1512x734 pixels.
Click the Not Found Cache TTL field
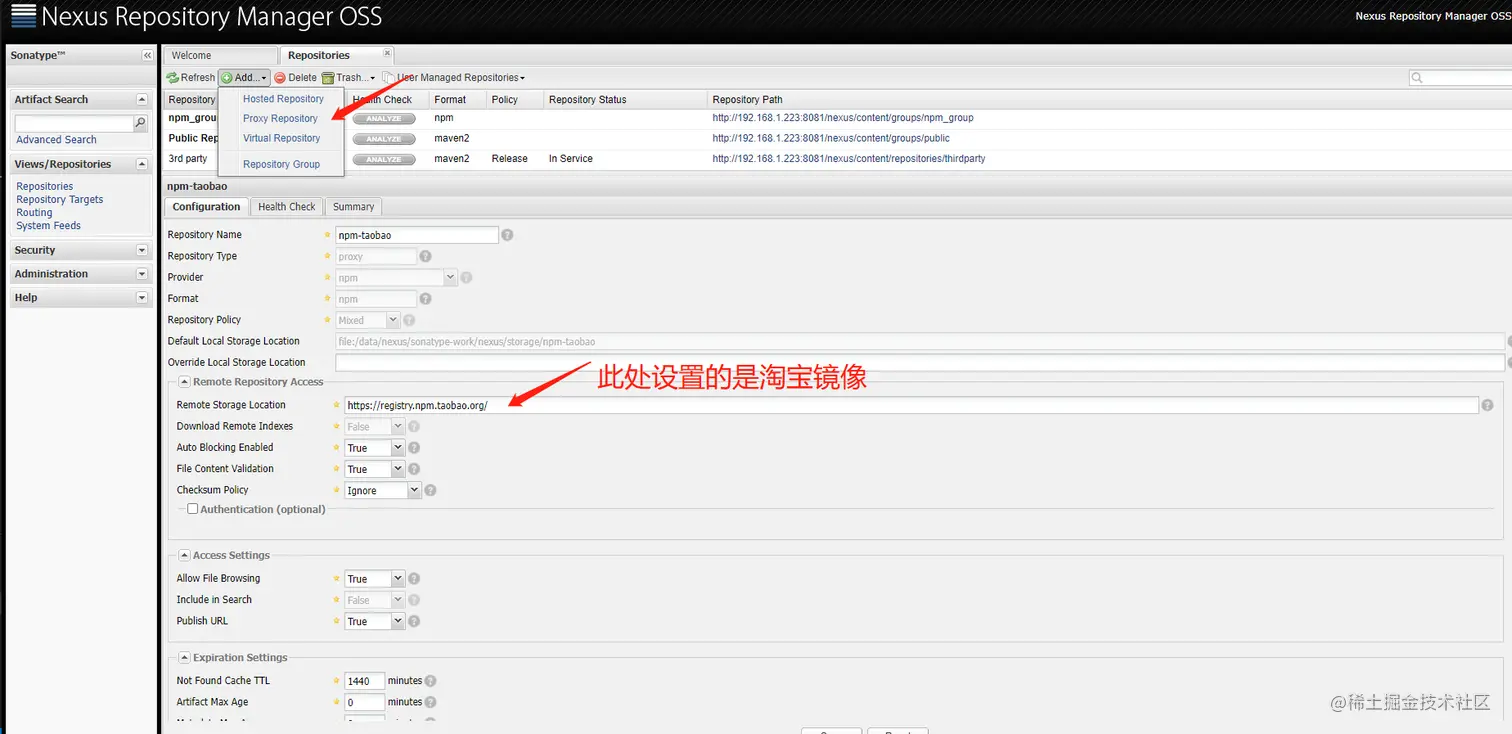(364, 681)
